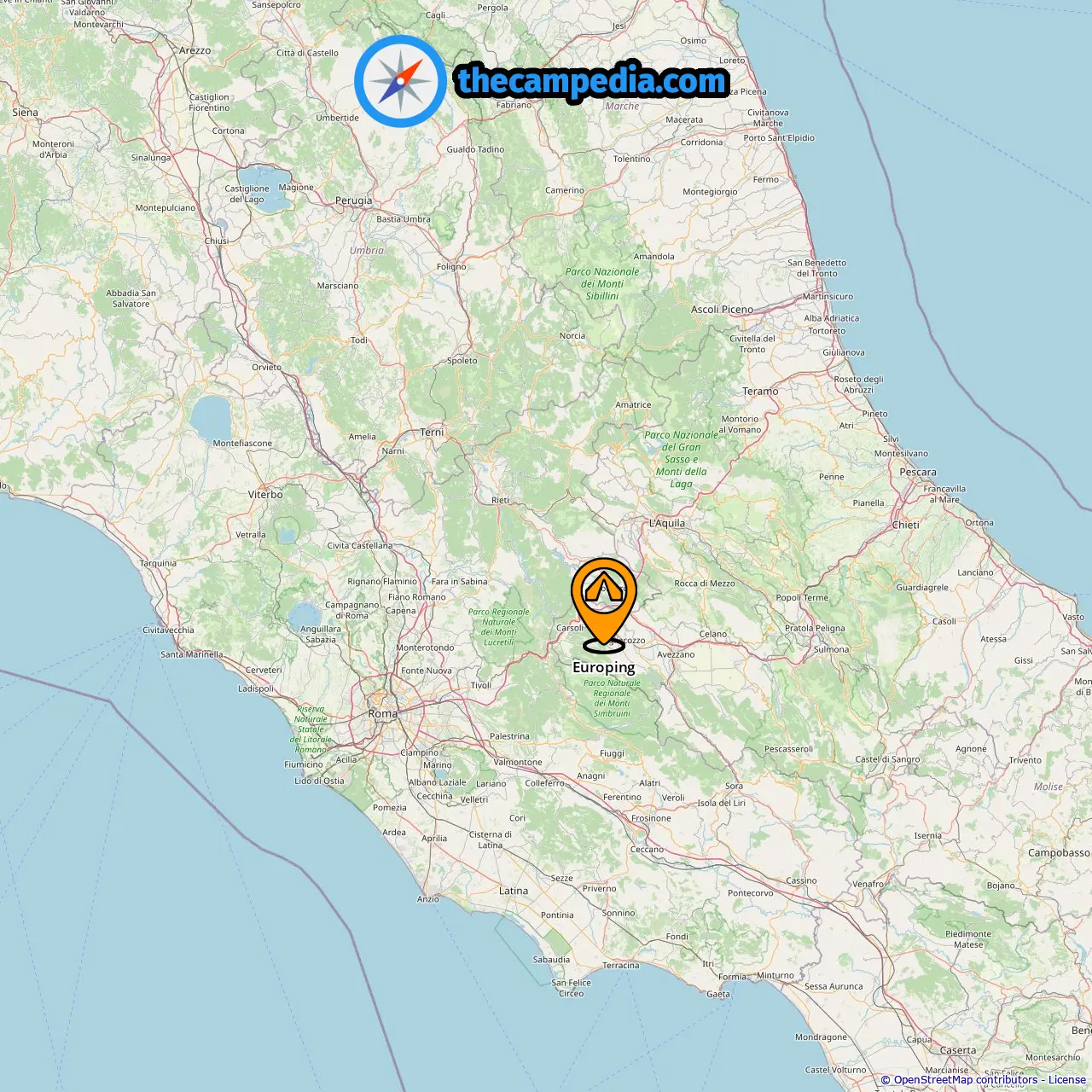Select the Latina city label
1092x1092 pixels.
click(514, 891)
